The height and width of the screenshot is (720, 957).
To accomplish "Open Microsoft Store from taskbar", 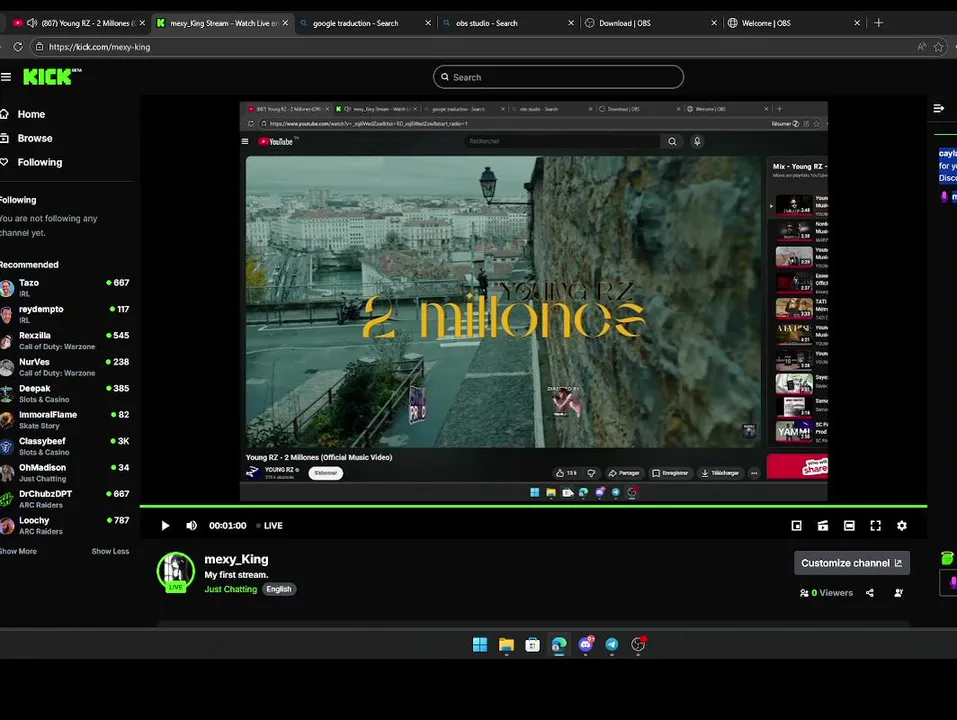I will coord(532,645).
